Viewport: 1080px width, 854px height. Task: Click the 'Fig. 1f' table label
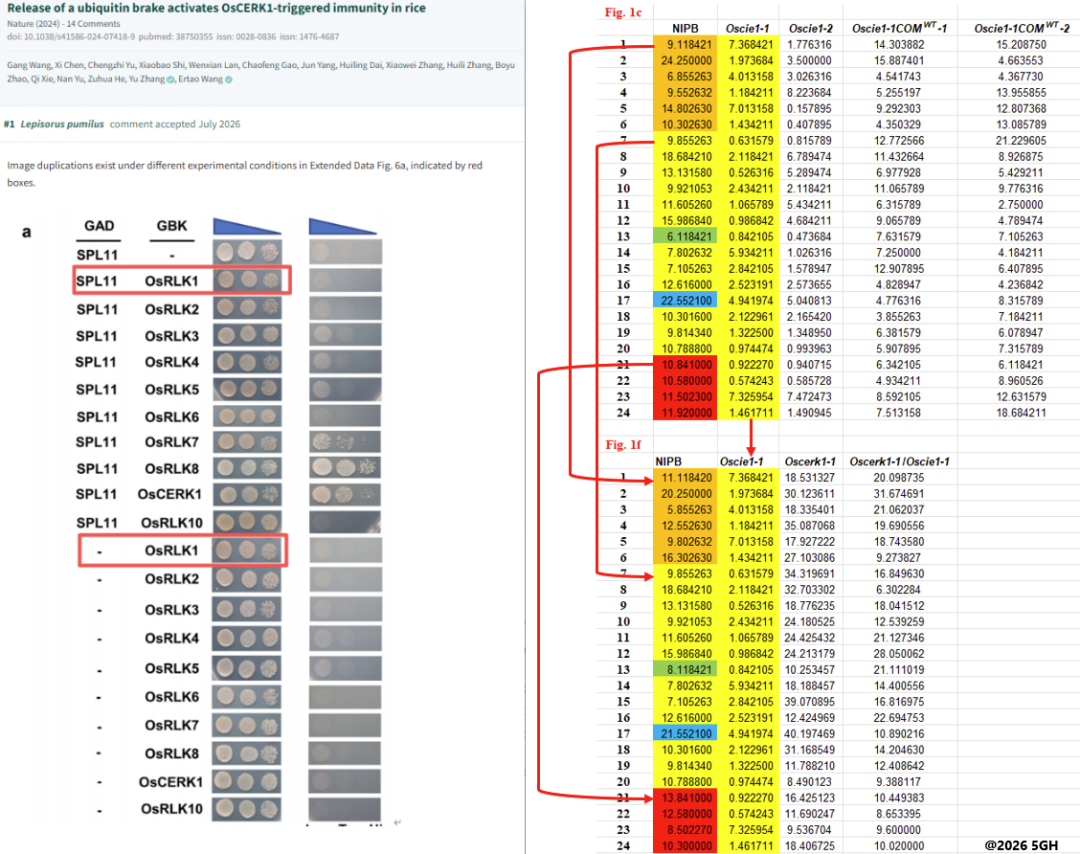click(x=623, y=445)
